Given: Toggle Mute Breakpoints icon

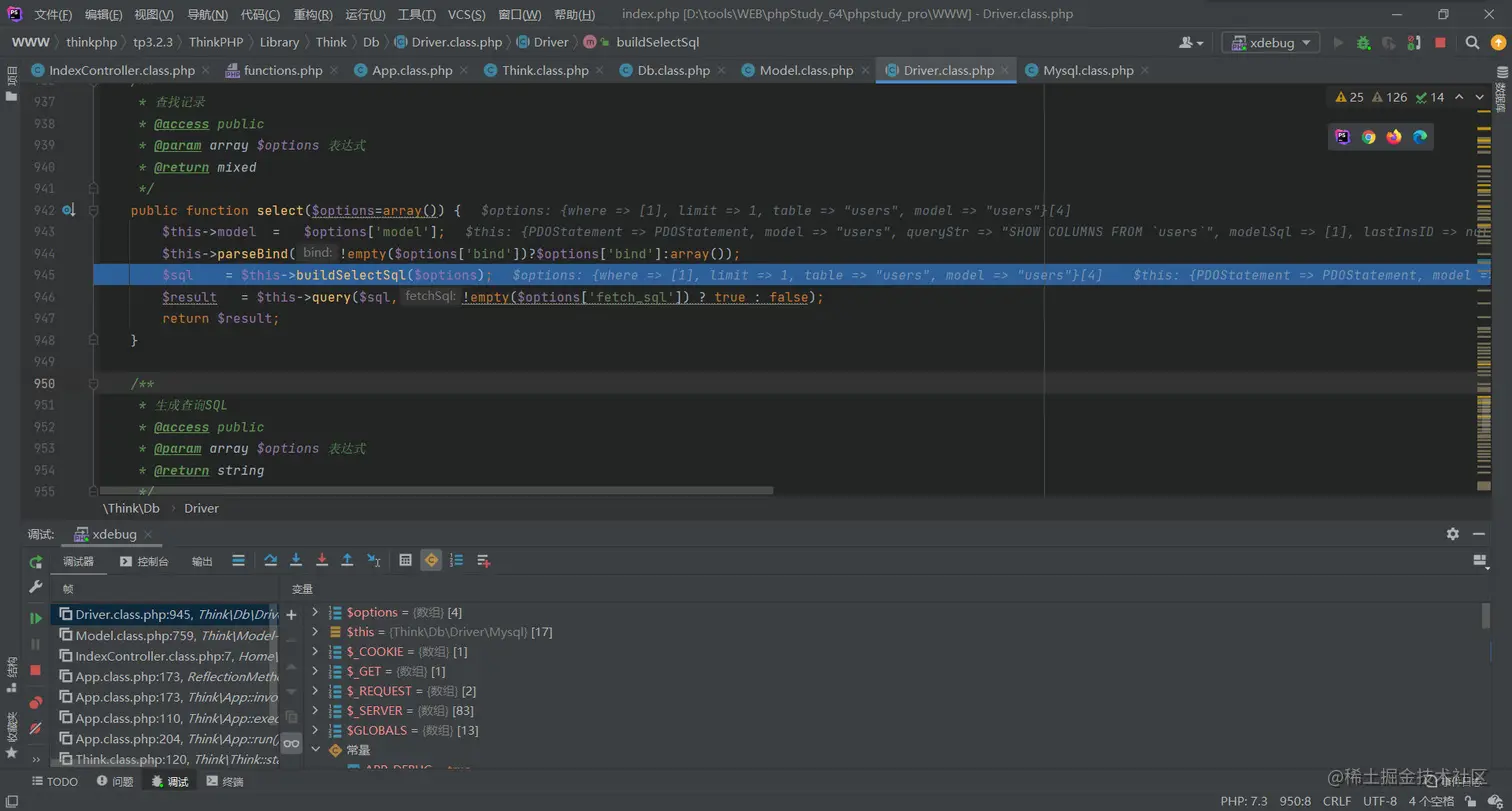Looking at the screenshot, I should 36,728.
